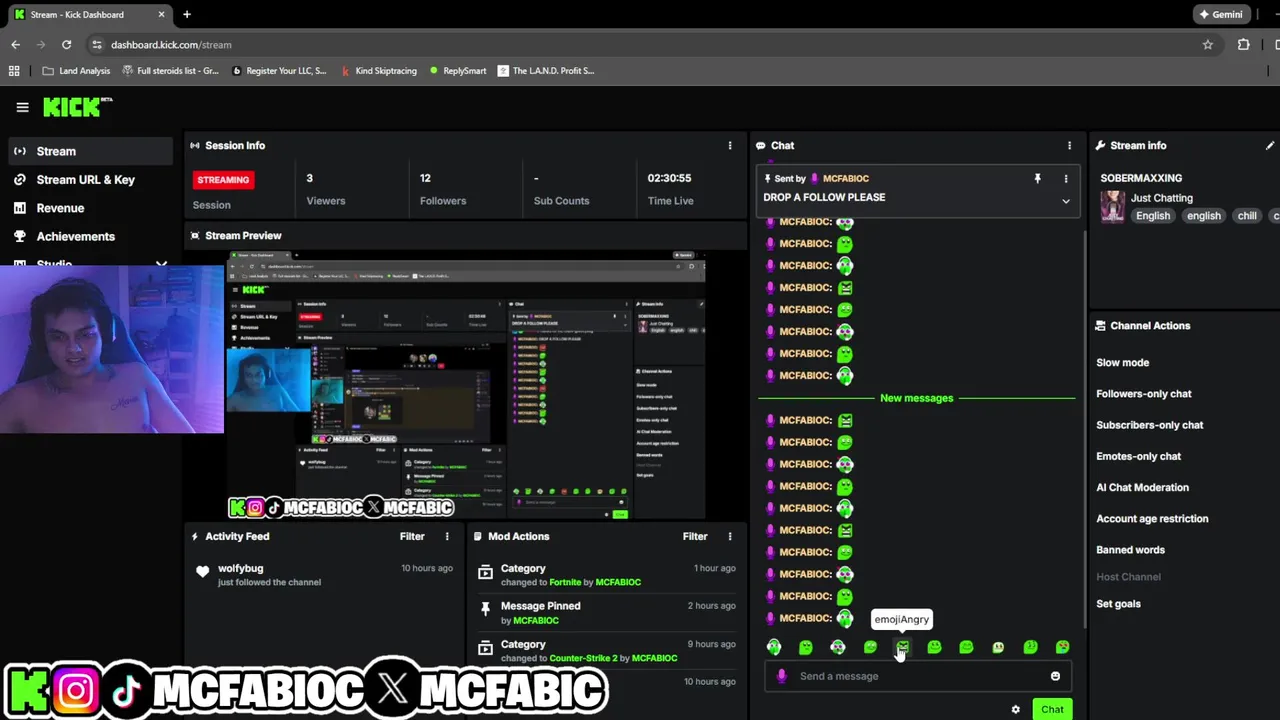Toggle Subscribers-only chat
This screenshot has width=1280, height=720.
pyautogui.click(x=1150, y=425)
